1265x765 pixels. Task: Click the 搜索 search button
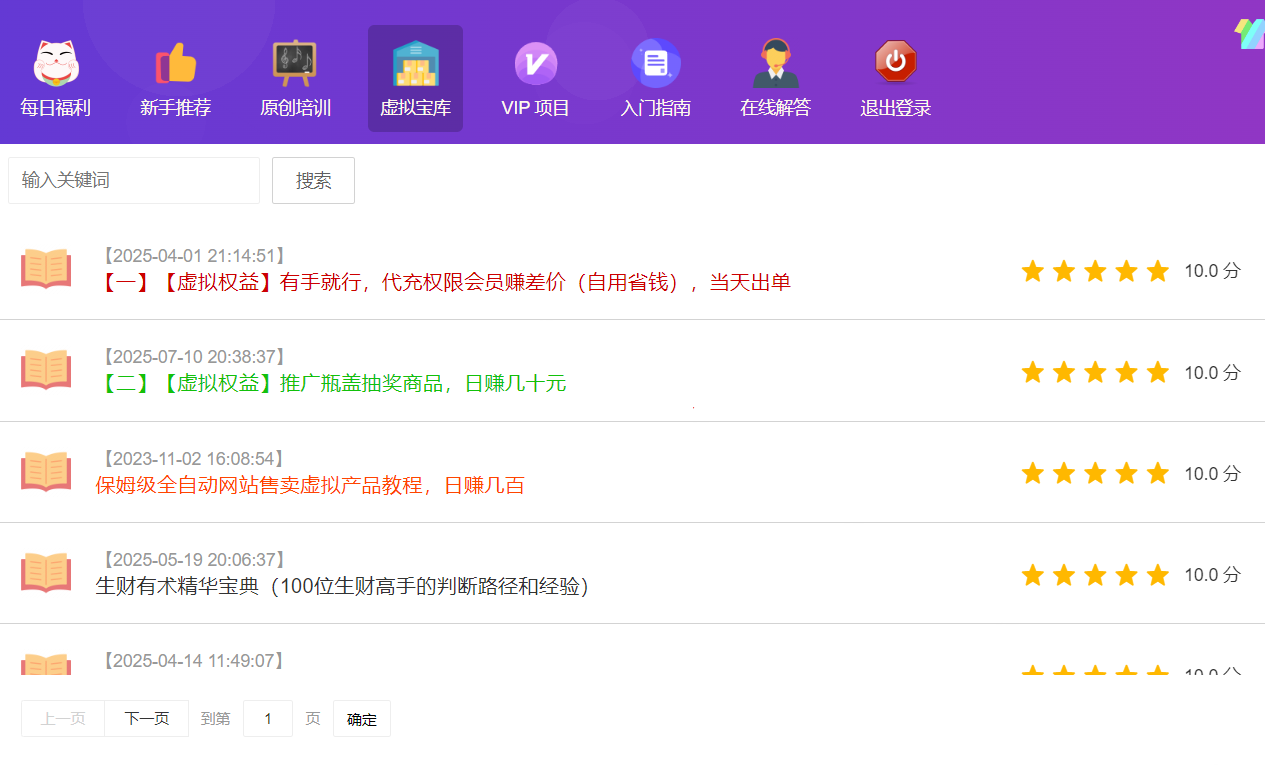[x=313, y=180]
